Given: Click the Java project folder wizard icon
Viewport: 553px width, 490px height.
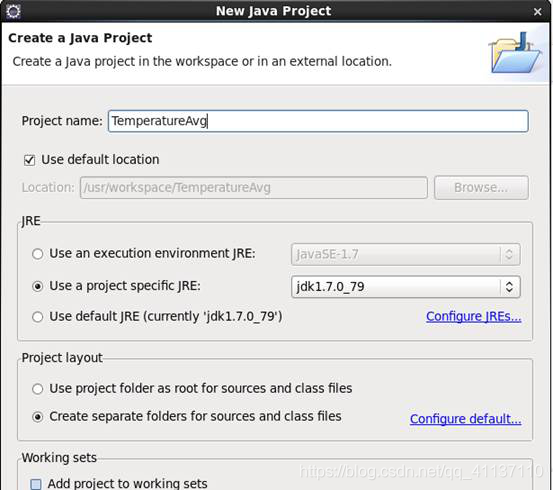Looking at the screenshot, I should (516, 53).
